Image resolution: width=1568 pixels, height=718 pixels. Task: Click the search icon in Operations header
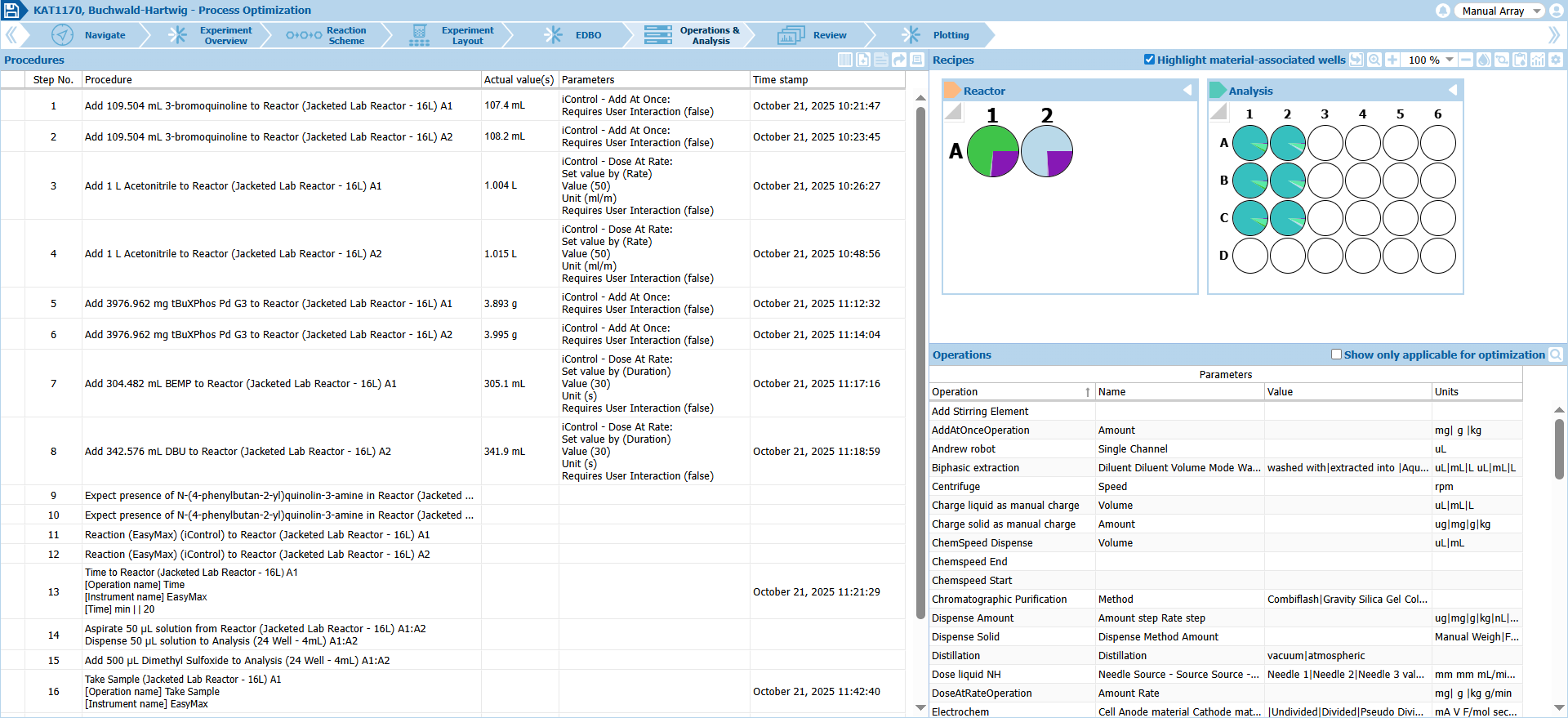tap(1556, 355)
